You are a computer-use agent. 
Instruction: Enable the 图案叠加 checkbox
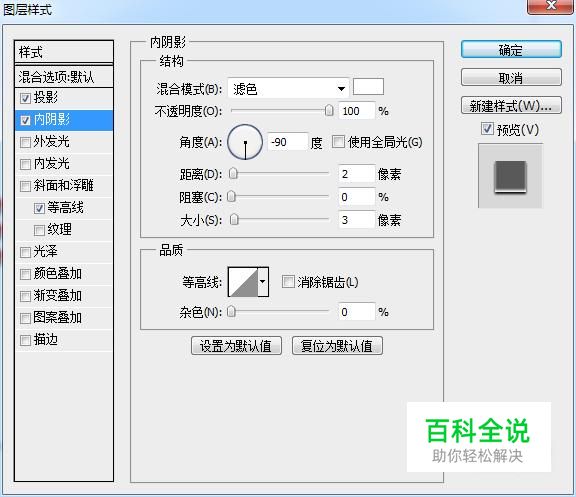[x=25, y=318]
